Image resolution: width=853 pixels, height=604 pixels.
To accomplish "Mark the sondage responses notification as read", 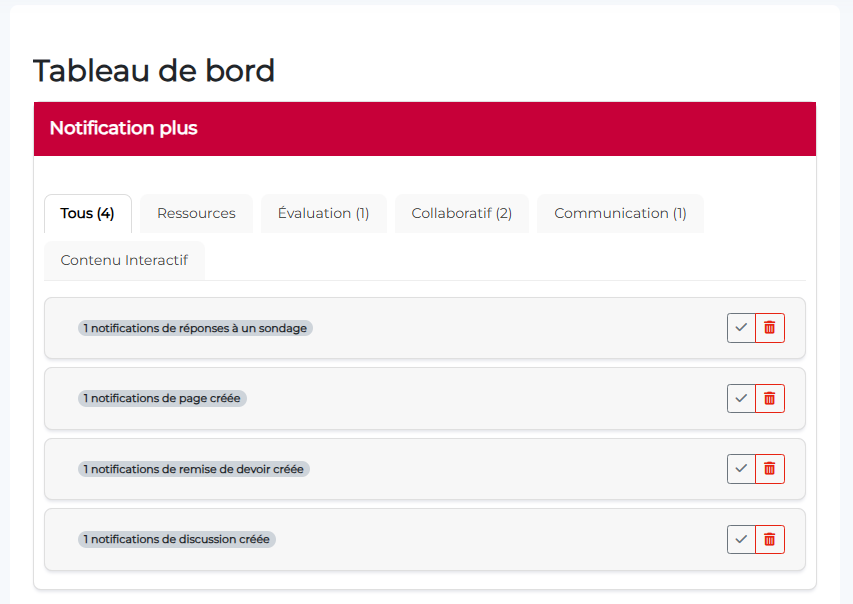I will point(741,328).
